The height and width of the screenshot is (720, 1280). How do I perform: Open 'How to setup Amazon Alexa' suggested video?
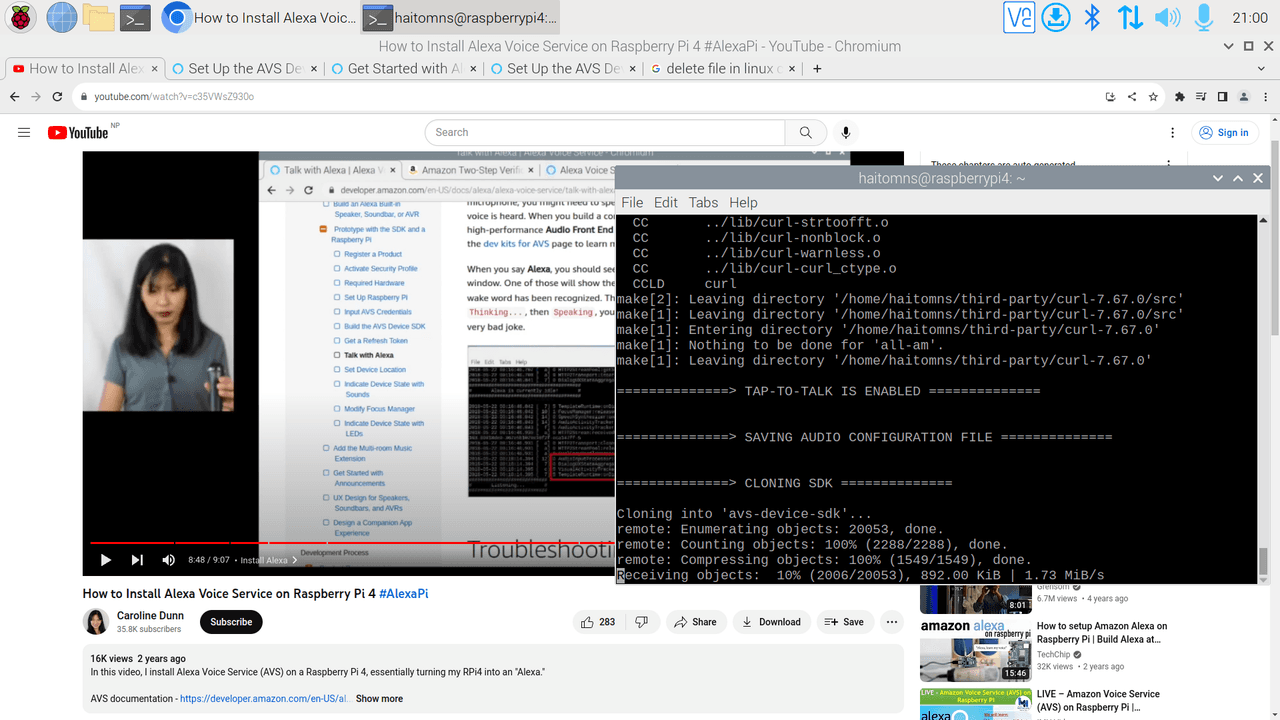click(1102, 633)
